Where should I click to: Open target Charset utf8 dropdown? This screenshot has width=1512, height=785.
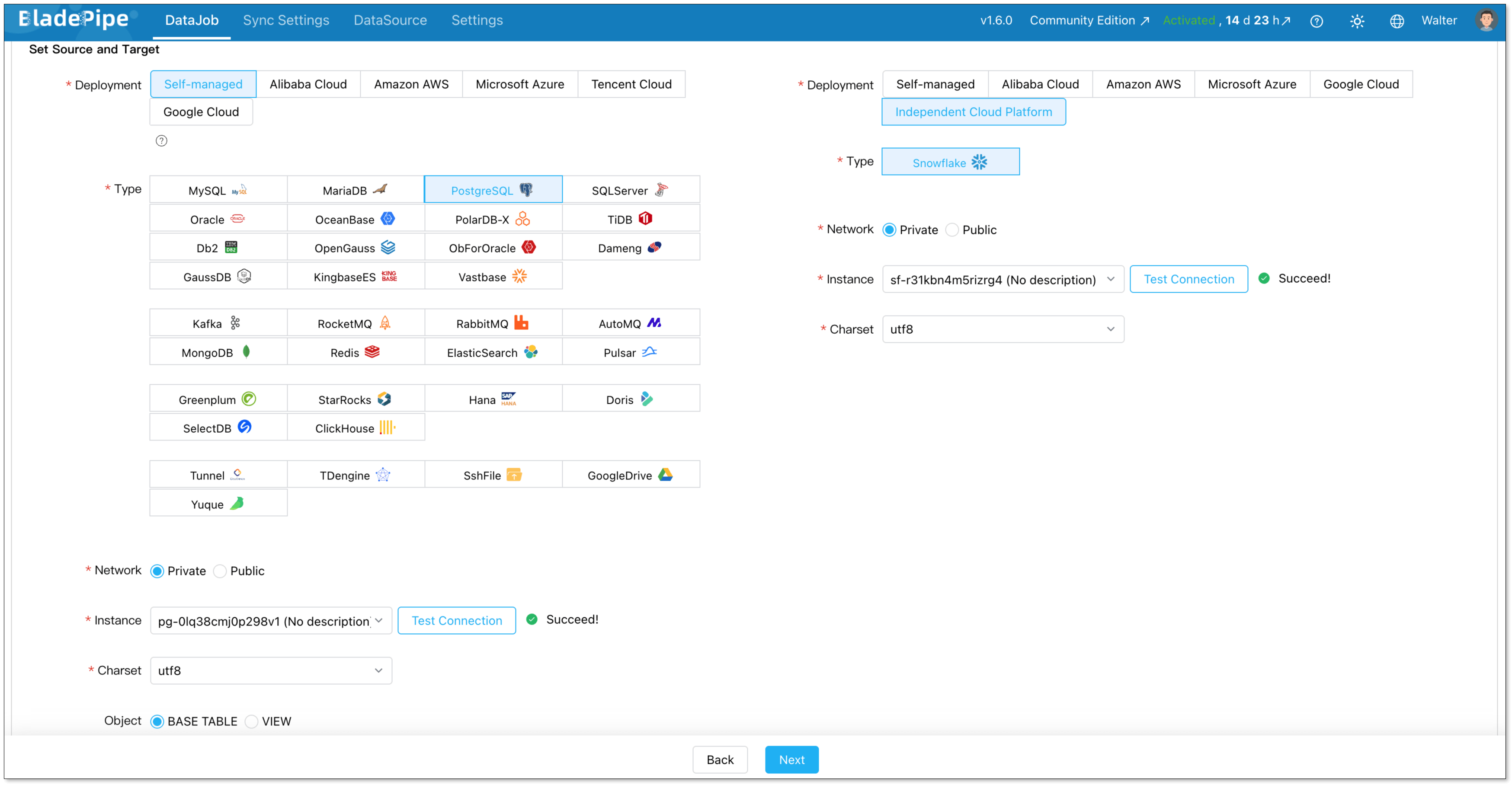(x=1003, y=329)
